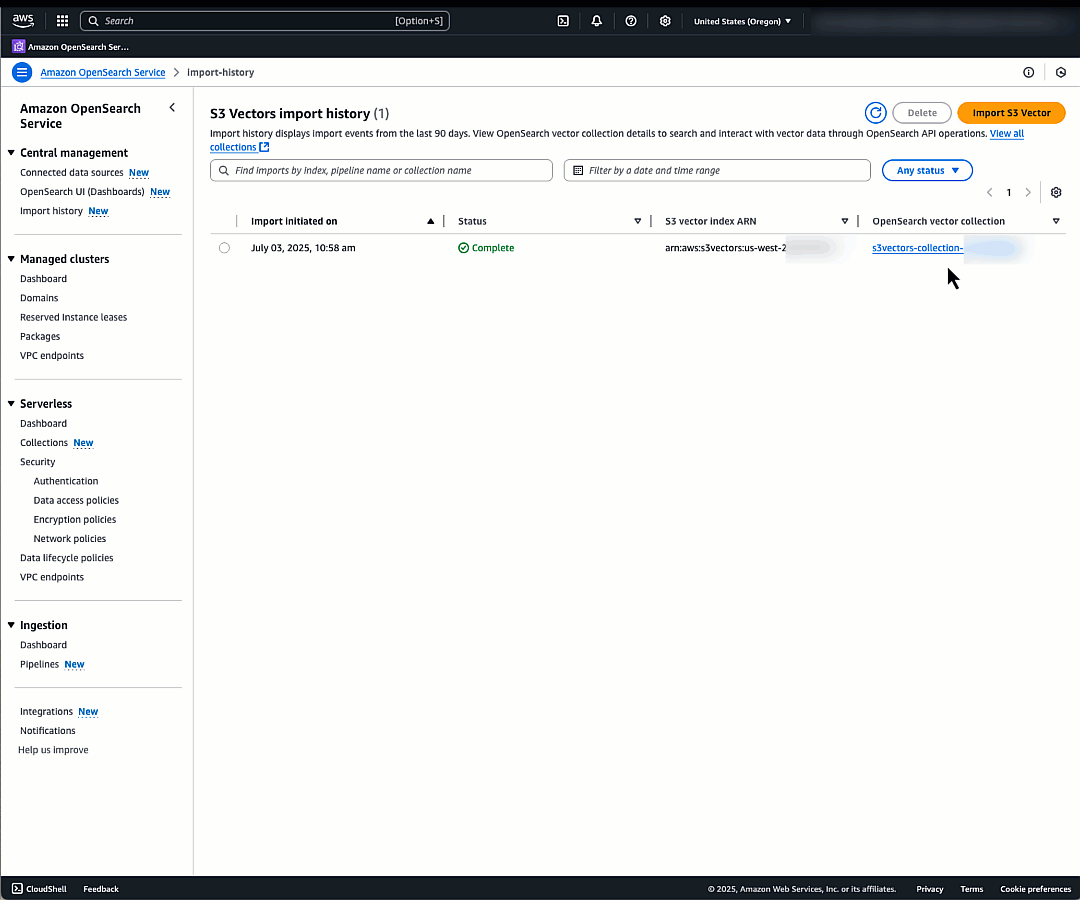1080x900 pixels.
Task: Open the help question mark icon
Action: (630, 21)
